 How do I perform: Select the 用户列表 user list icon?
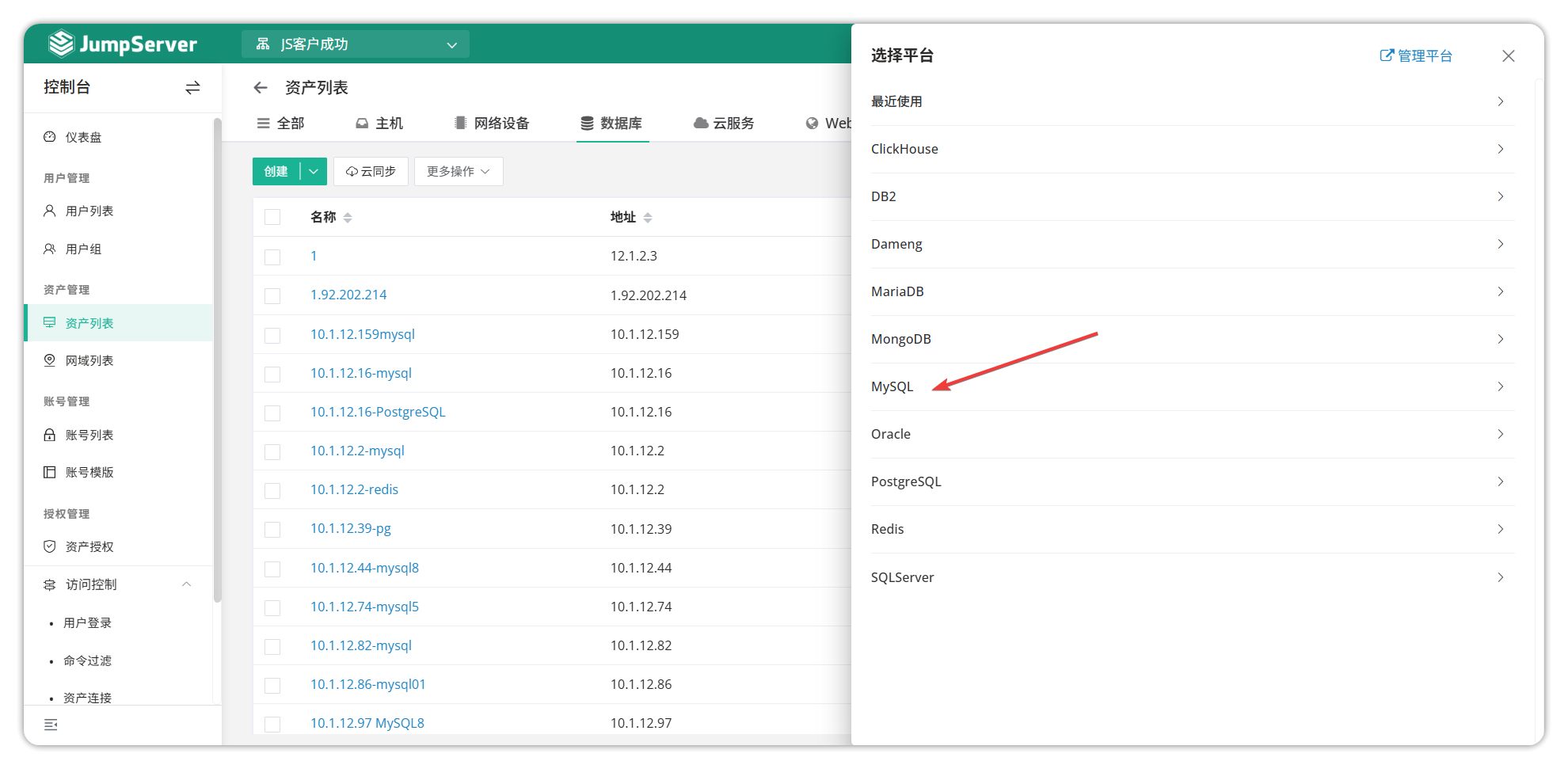point(49,211)
